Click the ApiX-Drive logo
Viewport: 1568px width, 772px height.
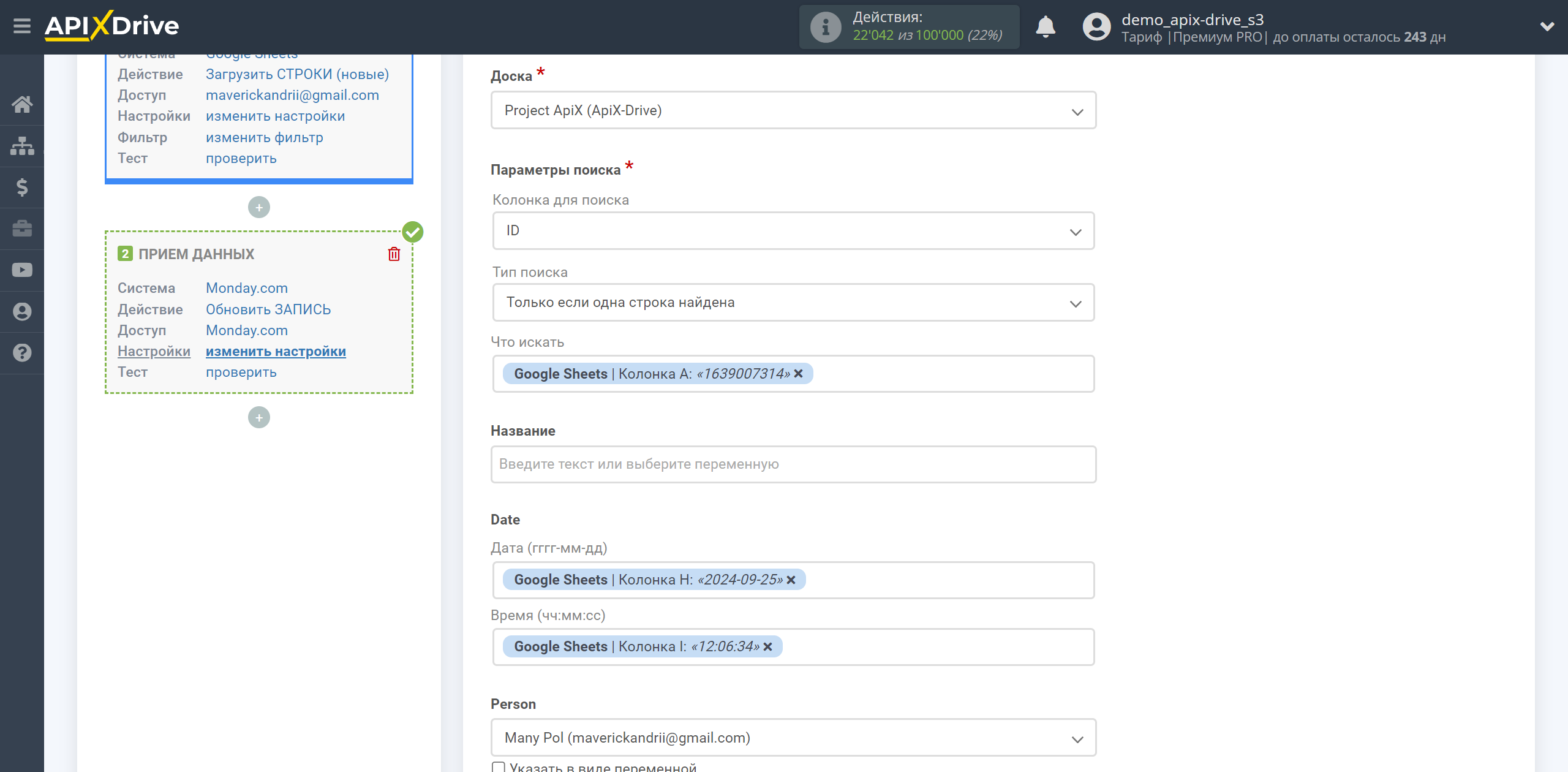click(111, 26)
